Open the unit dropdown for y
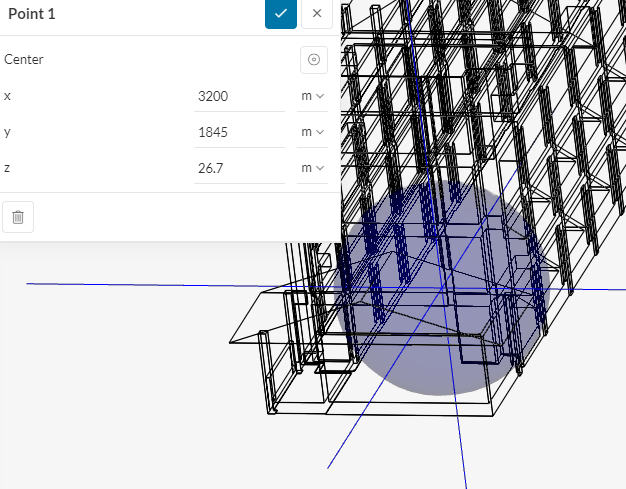Screen dimensions: 626x489 tap(312, 132)
